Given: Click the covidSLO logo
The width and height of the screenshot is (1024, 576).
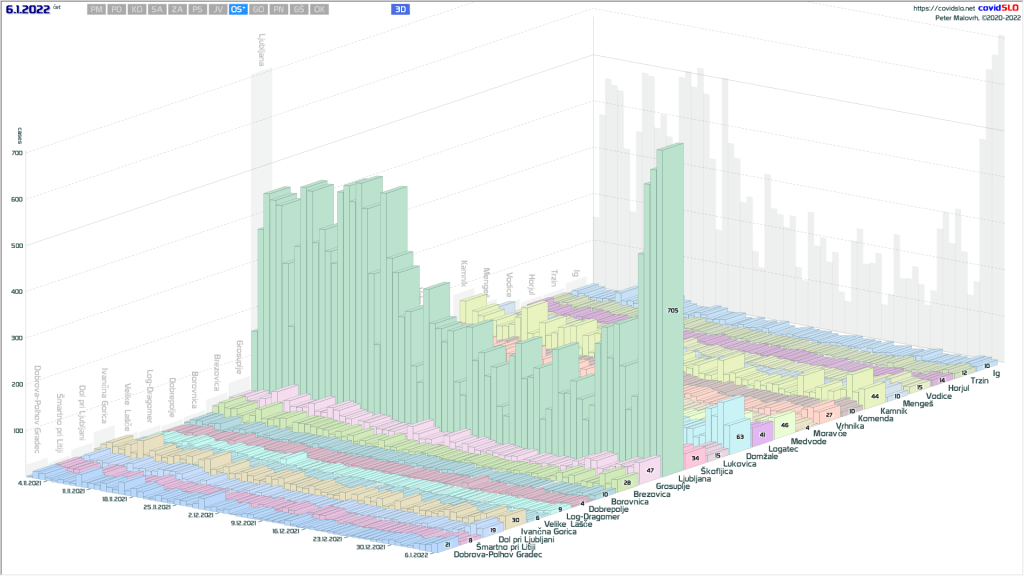Looking at the screenshot, I should 998,8.
